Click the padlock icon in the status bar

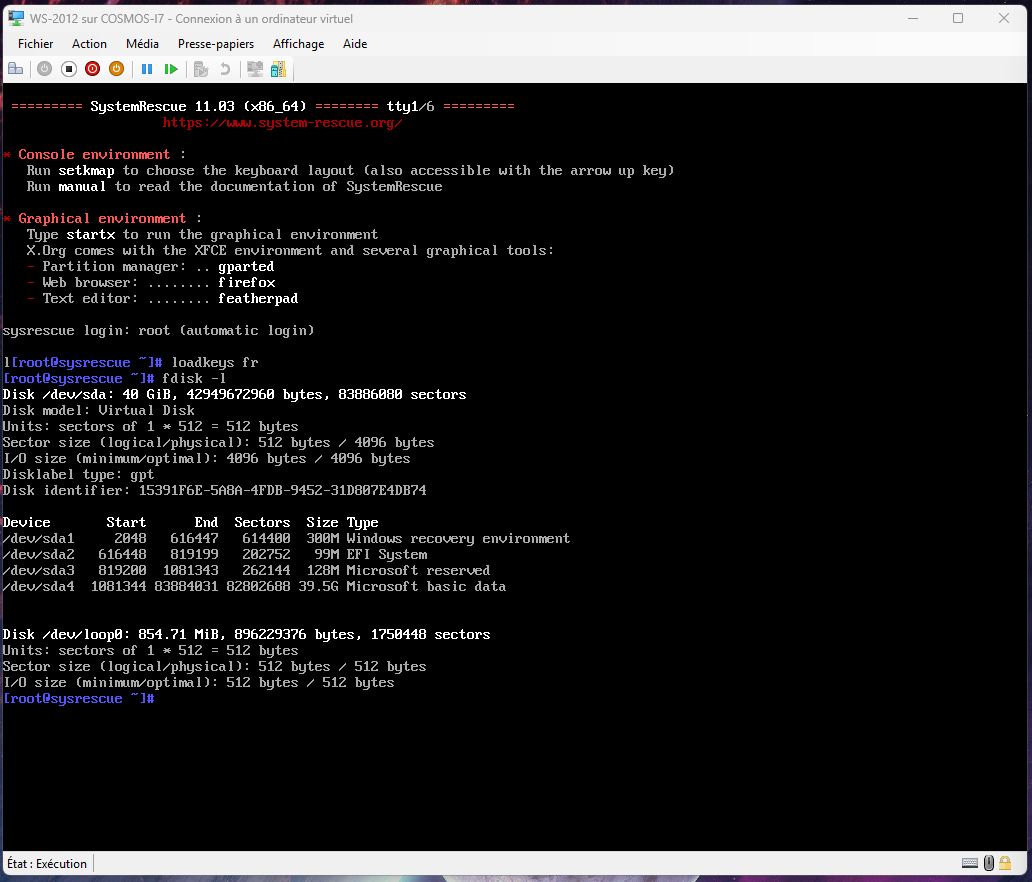point(1007,863)
